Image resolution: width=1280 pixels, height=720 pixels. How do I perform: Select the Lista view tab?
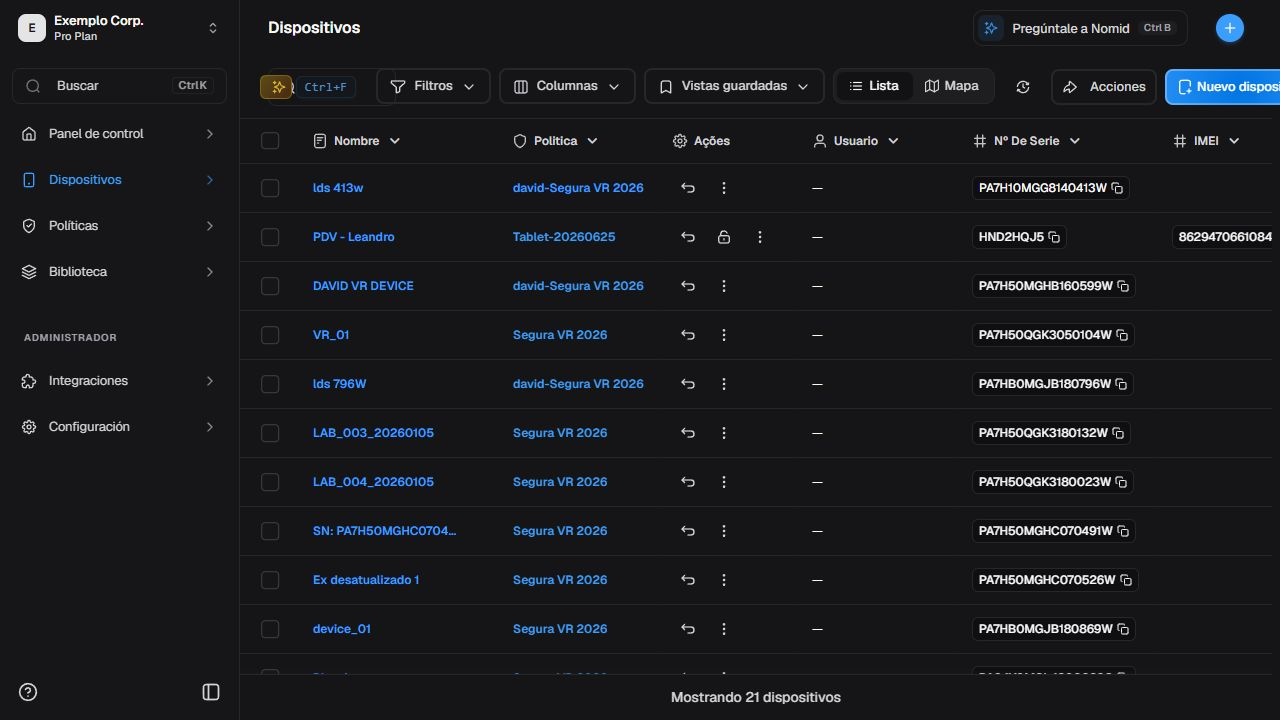874,86
